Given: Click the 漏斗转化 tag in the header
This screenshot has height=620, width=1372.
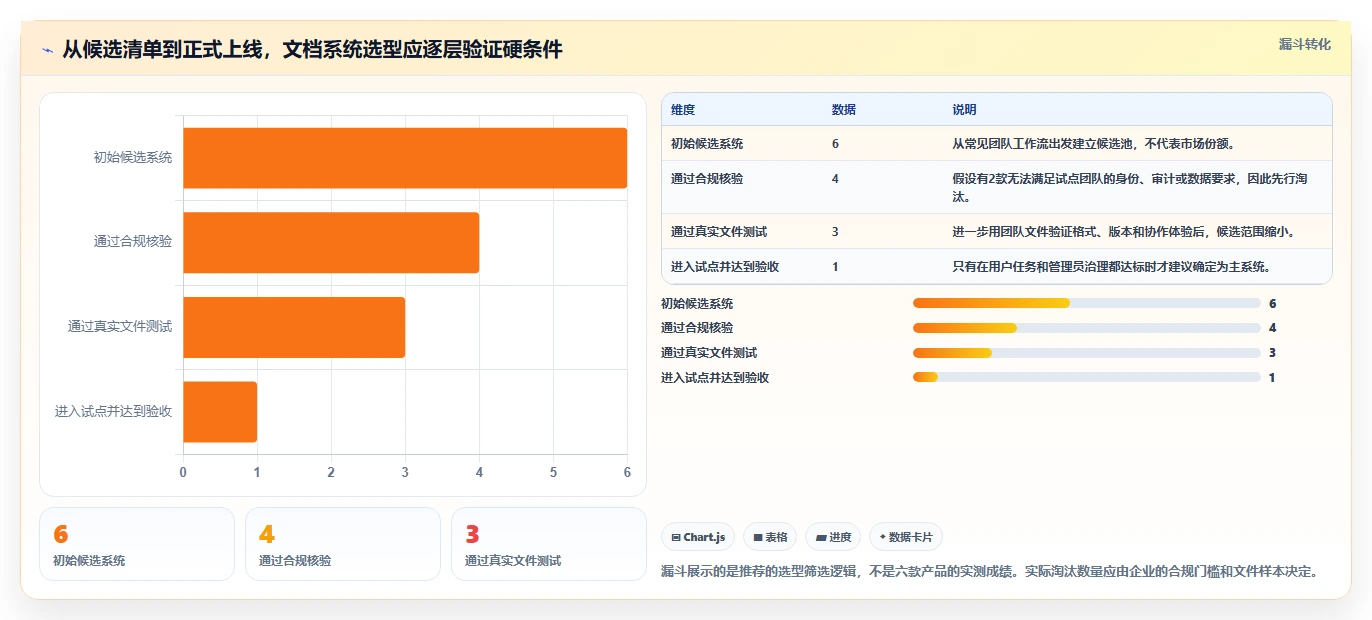Looking at the screenshot, I should tap(1304, 44).
